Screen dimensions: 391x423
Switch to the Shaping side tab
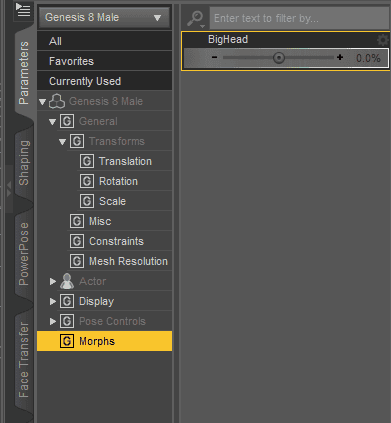tap(24, 163)
